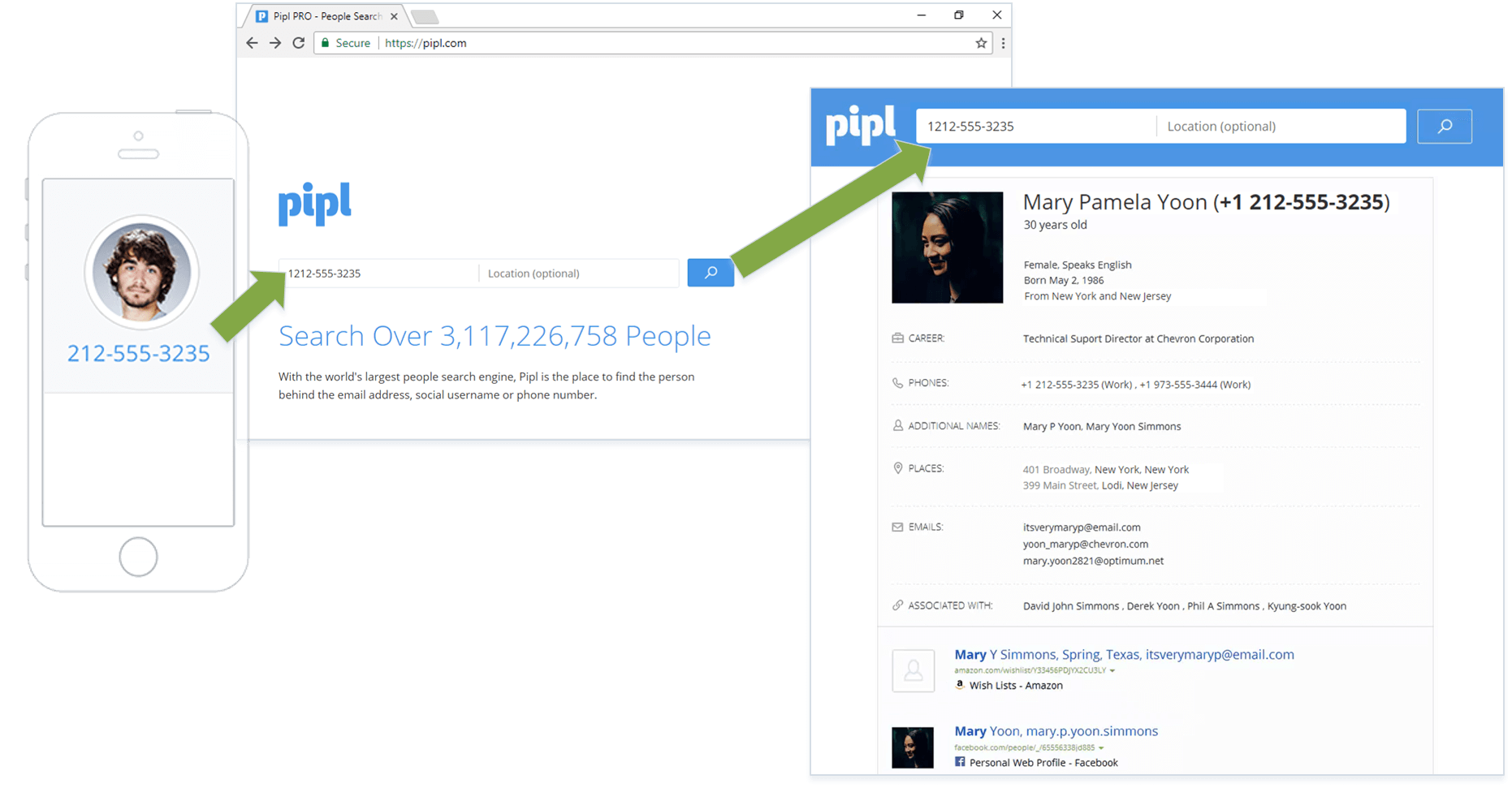This screenshot has height=788, width=1512.
Task: Click email yoon_maryp@chevron.com
Action: 1086,544
